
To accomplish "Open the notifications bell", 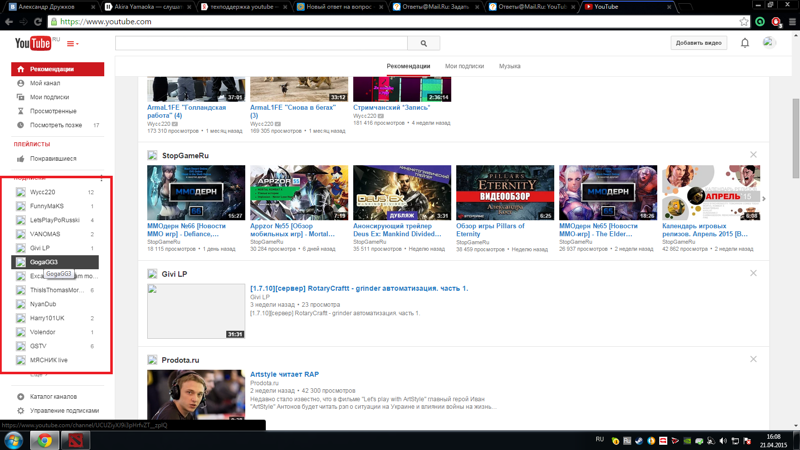I will coord(745,43).
